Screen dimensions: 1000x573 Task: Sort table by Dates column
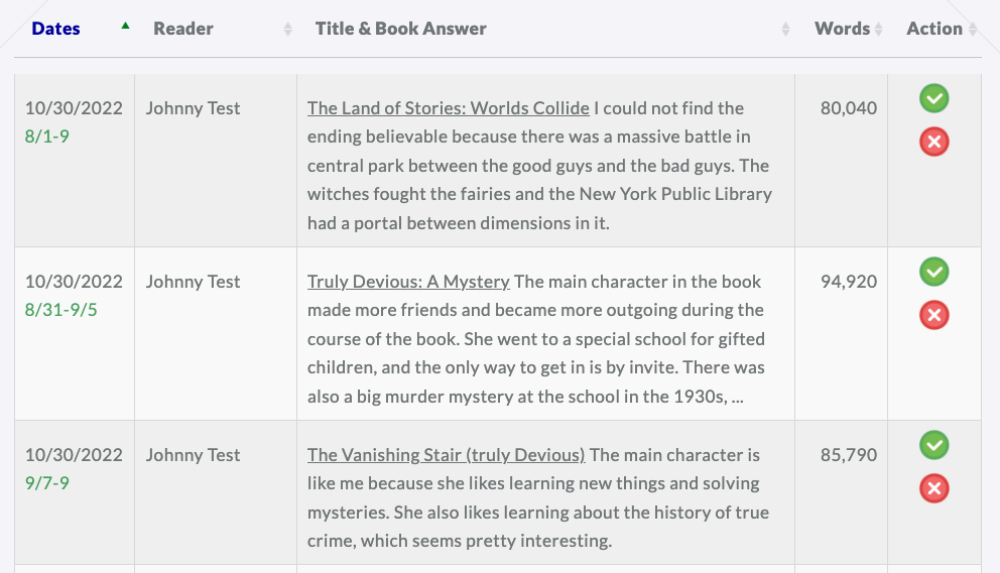(56, 29)
